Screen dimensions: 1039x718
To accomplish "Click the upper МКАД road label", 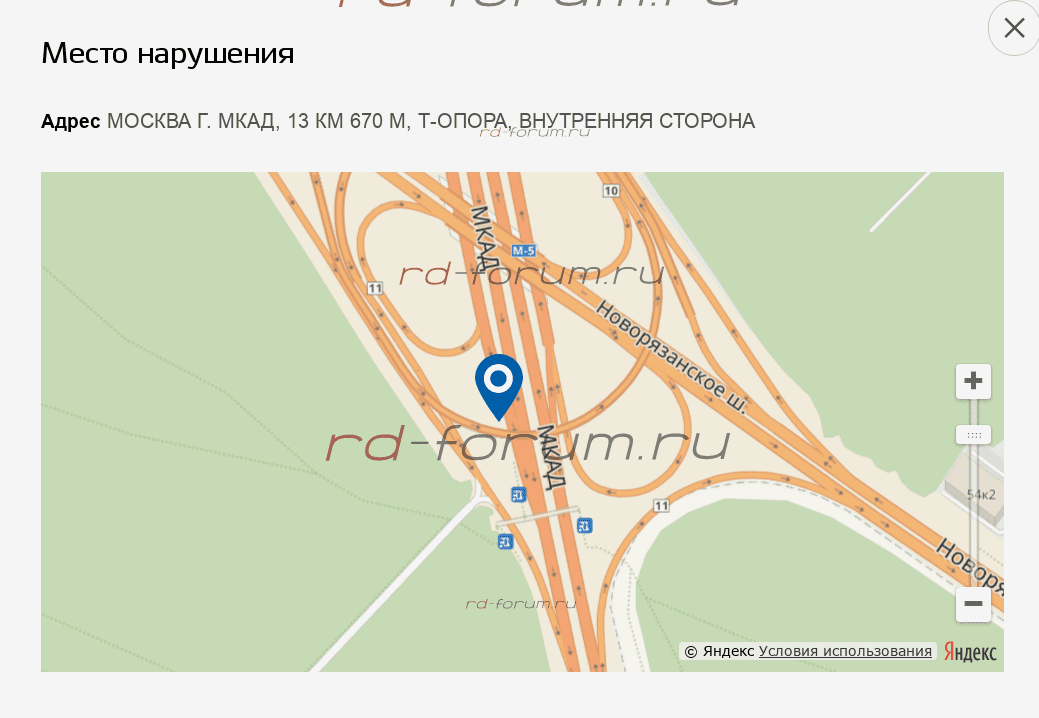I will point(484,237).
